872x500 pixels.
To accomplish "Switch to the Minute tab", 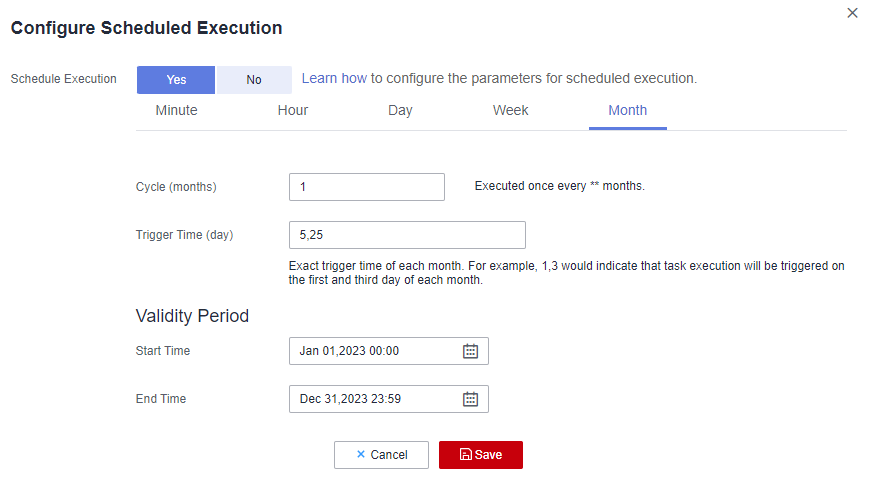I will click(x=176, y=110).
